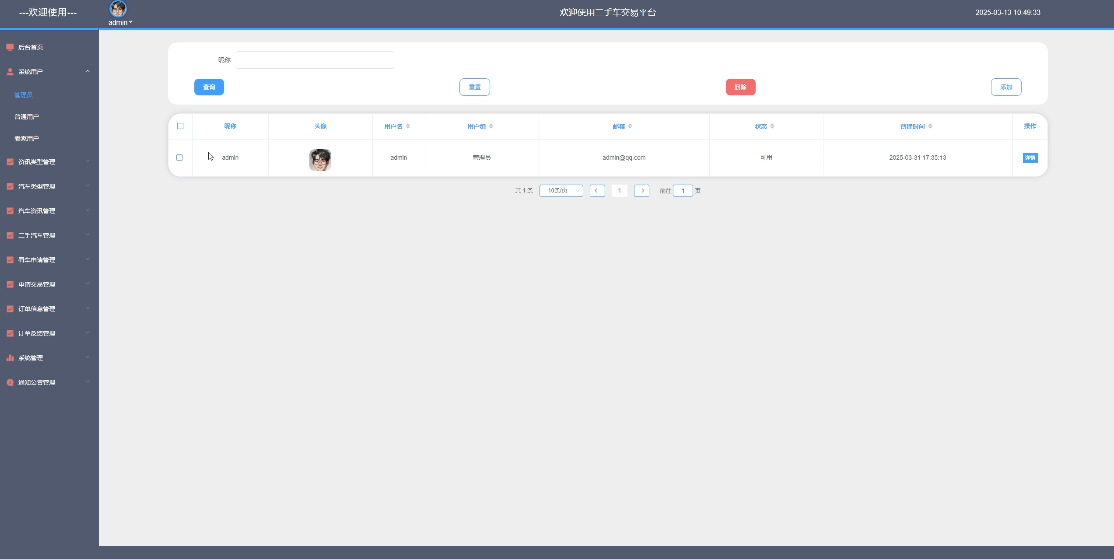Click the header clock showing 2025-03-13

pyautogui.click(x=1007, y=13)
